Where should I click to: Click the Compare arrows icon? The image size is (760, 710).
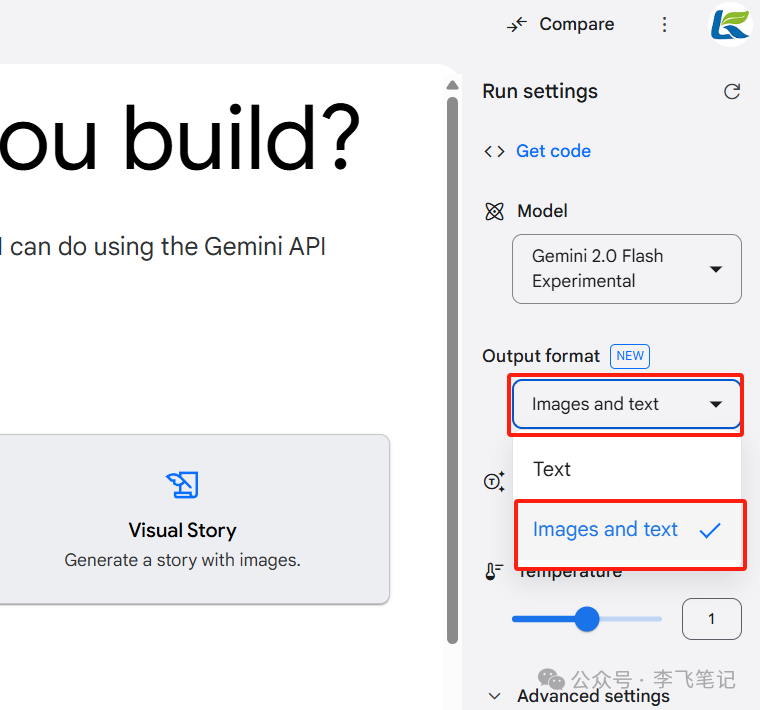[x=517, y=24]
